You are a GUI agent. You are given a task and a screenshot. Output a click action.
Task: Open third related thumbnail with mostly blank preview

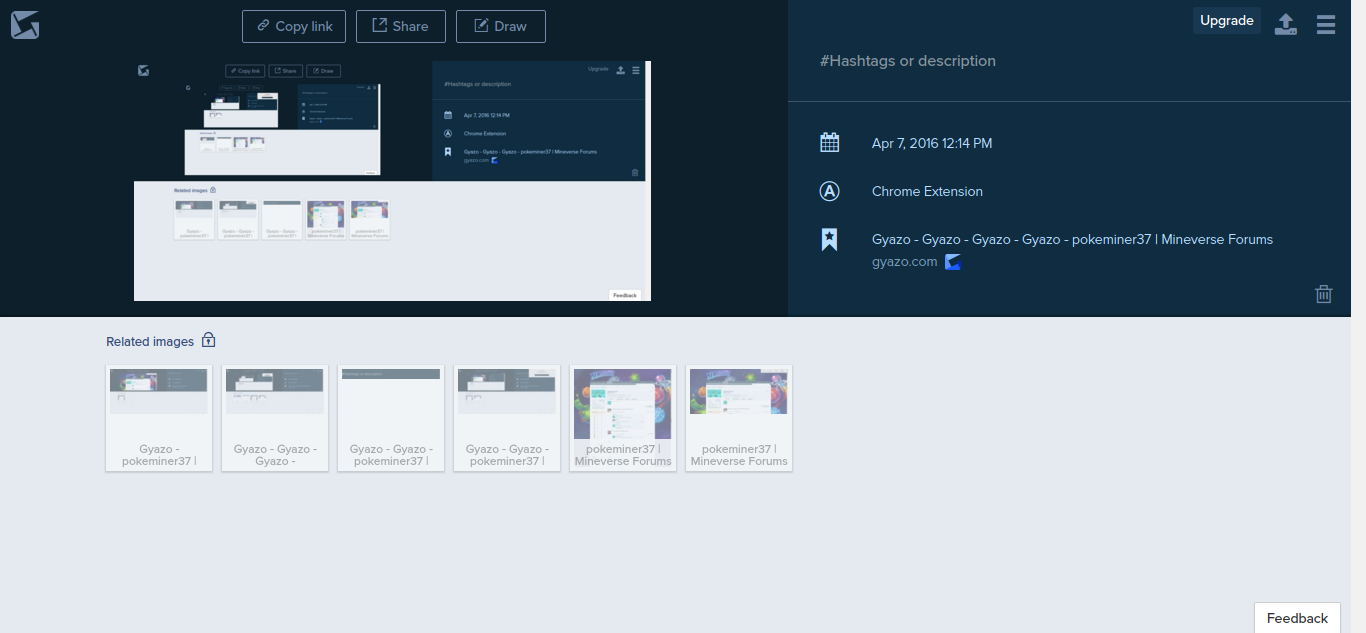pyautogui.click(x=391, y=418)
